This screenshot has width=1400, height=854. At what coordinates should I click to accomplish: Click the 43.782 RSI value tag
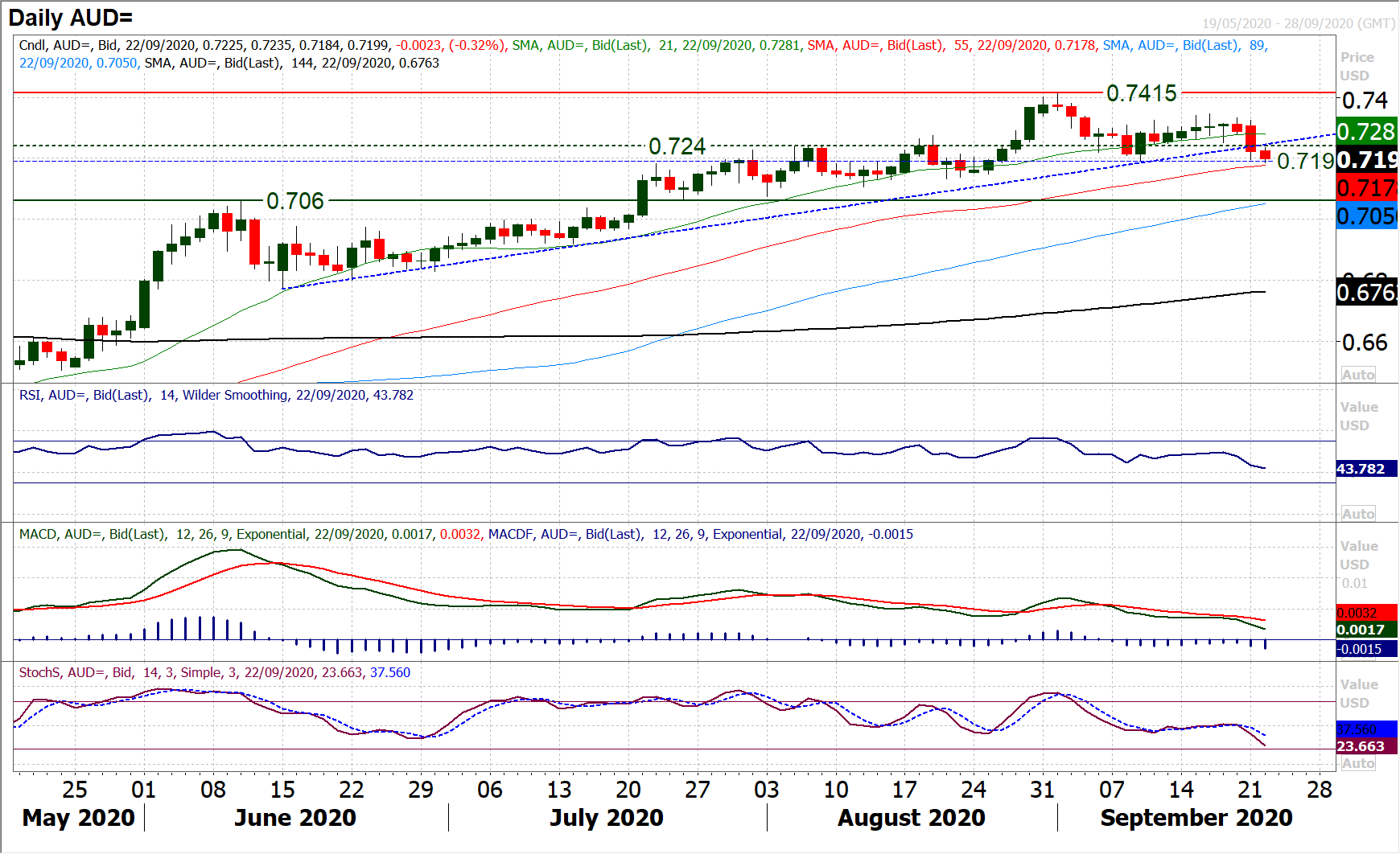click(x=1367, y=469)
